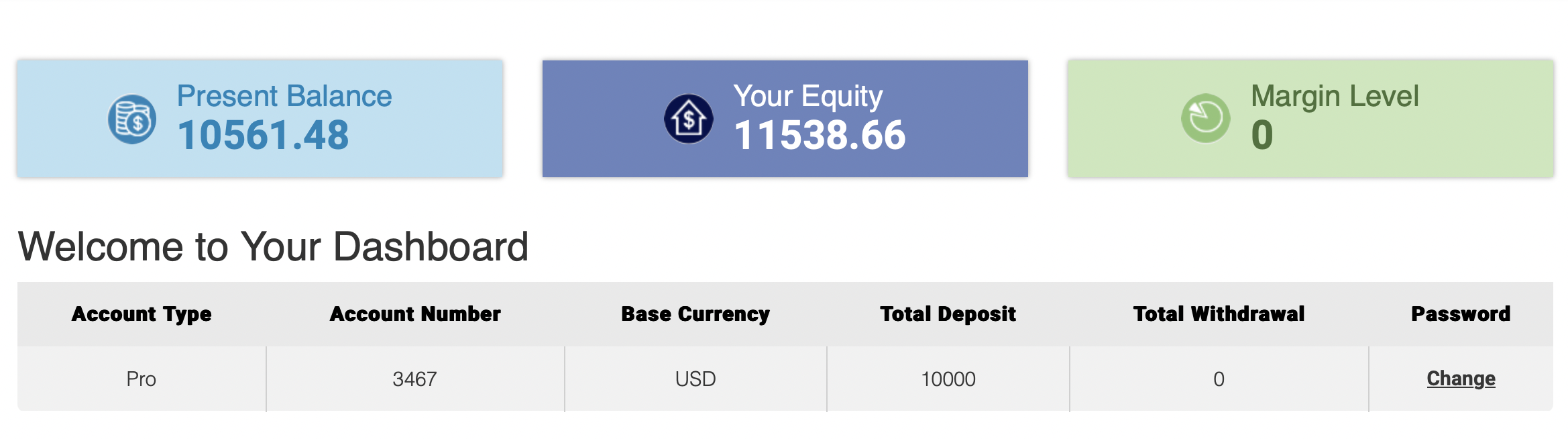Select the 10561.48 balance amount
Viewport: 1568px width, 439px height.
tap(263, 135)
